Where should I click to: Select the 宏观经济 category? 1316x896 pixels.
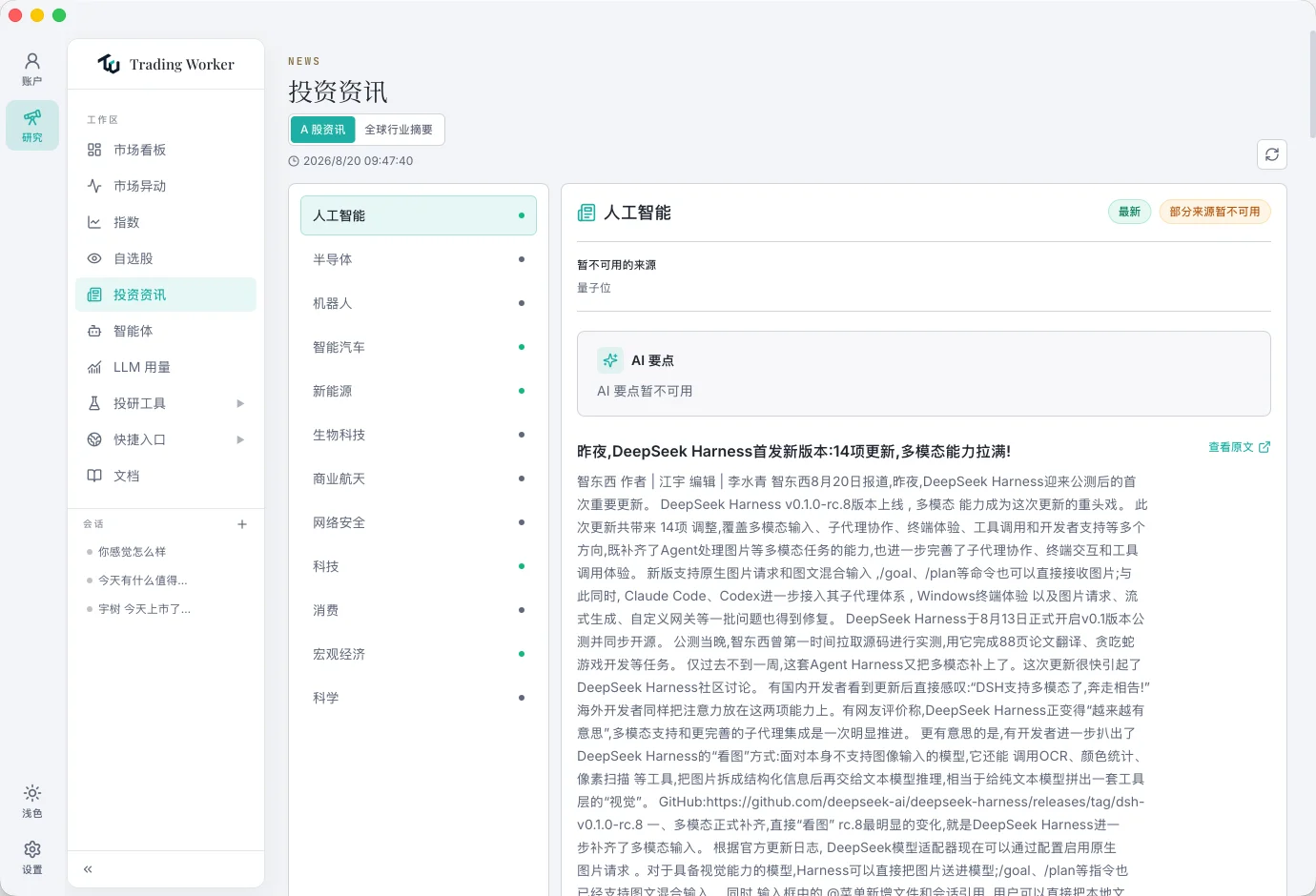pos(419,654)
